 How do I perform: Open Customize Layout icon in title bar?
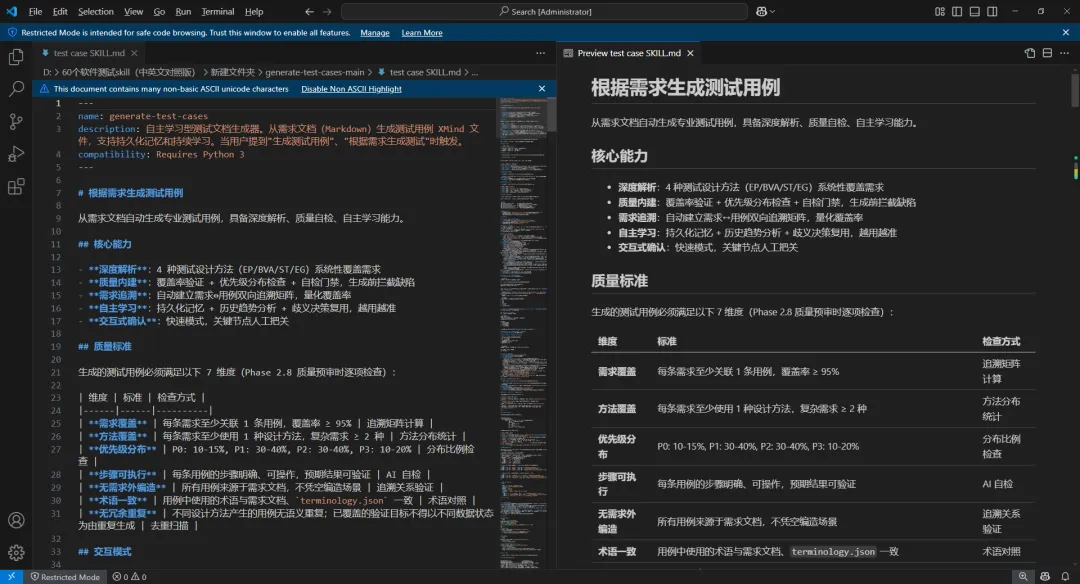(939, 12)
